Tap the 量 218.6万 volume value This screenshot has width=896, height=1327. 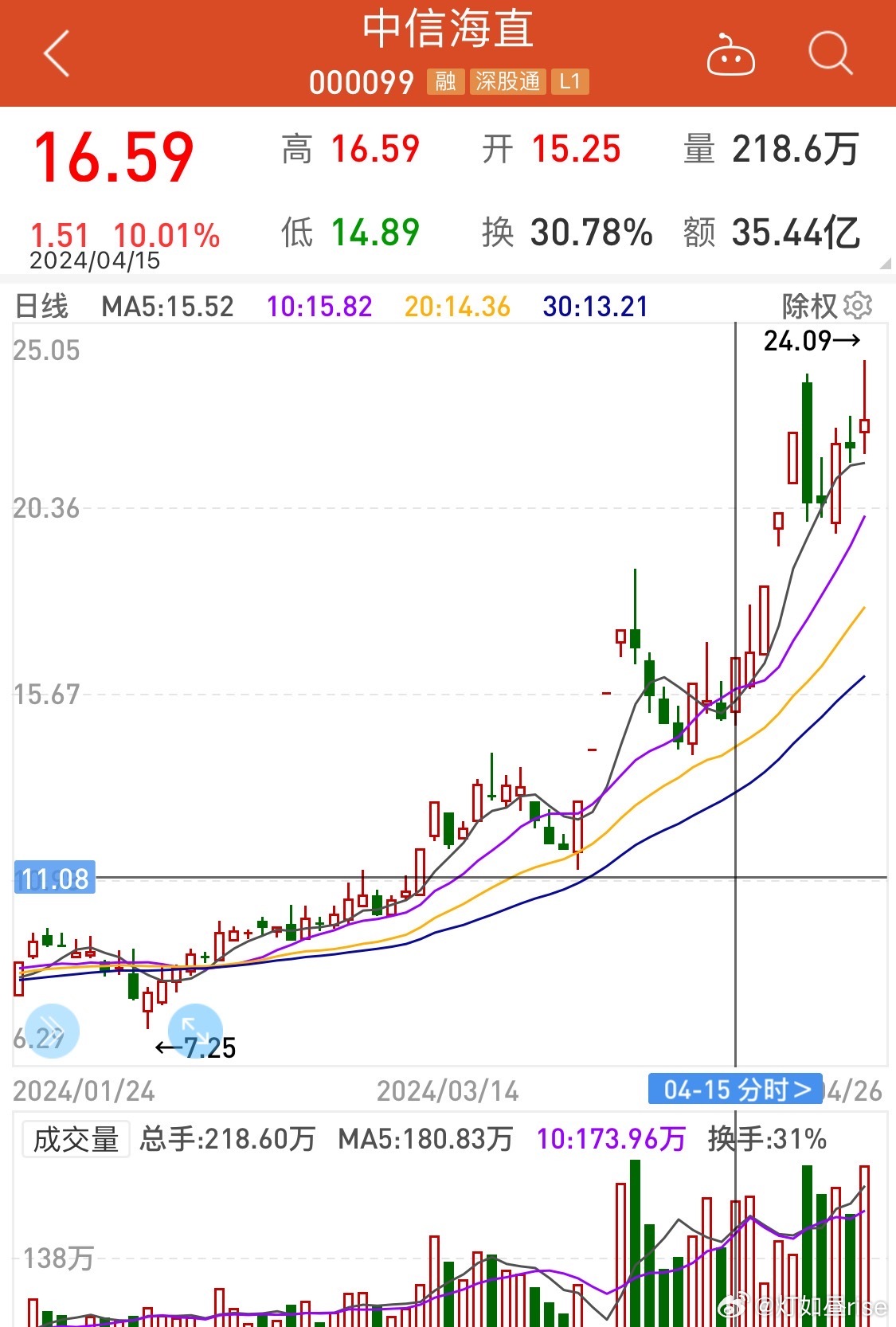772,149
